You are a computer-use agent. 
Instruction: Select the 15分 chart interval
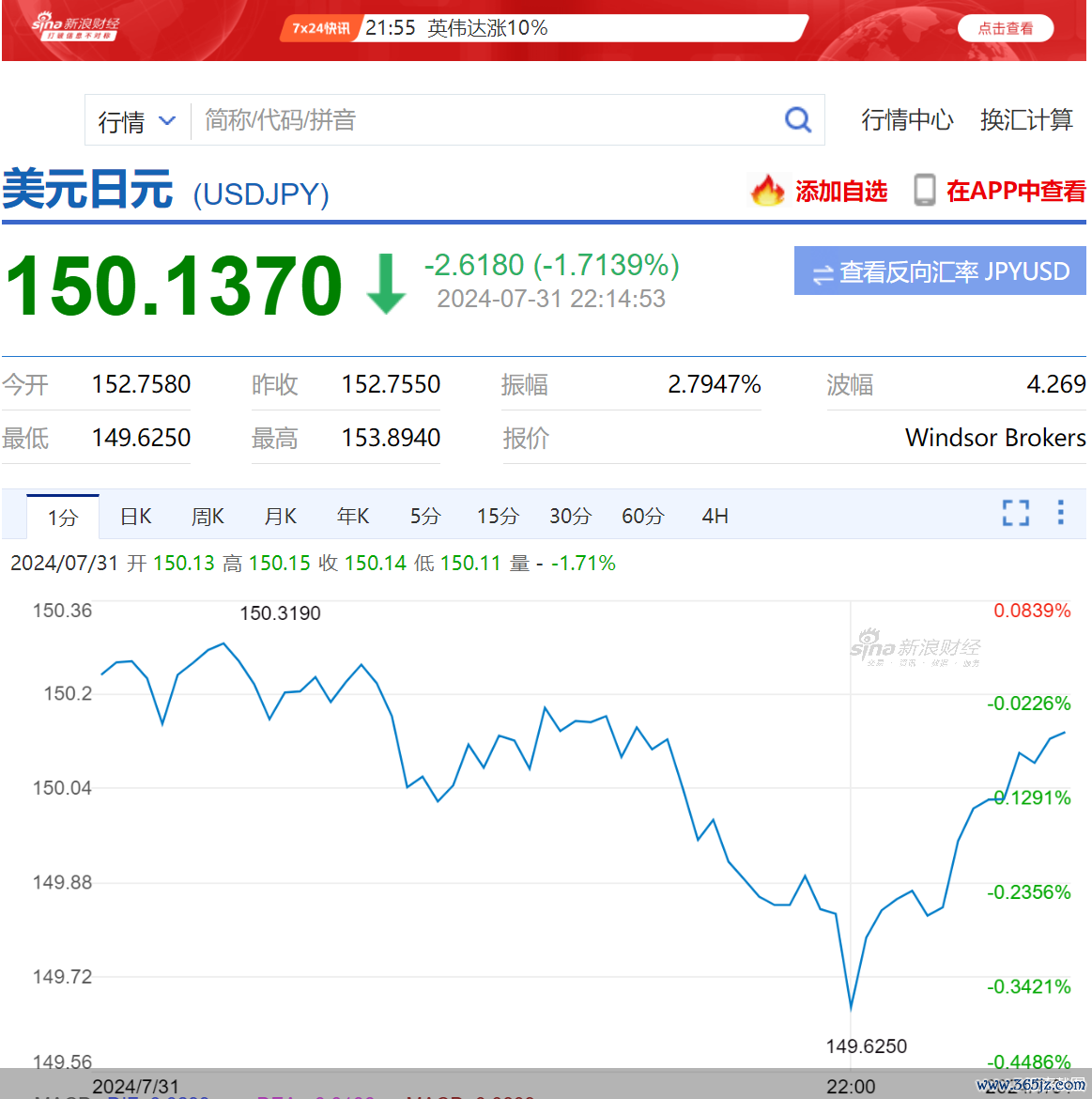(497, 516)
